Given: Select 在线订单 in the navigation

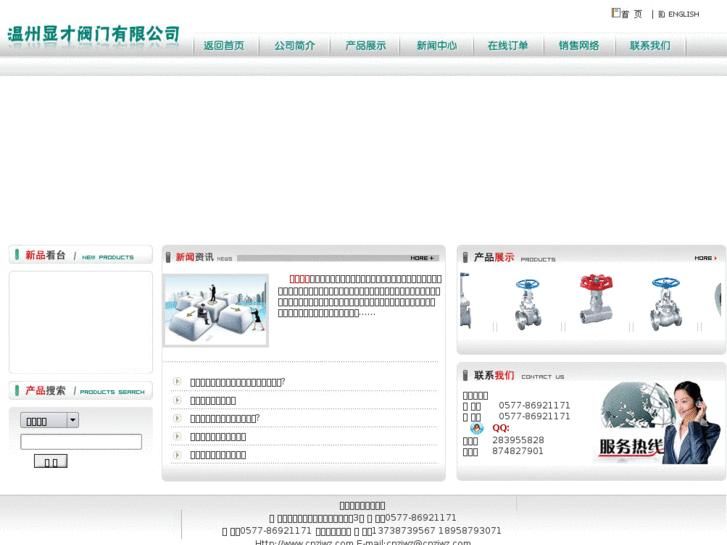Looking at the screenshot, I should [x=508, y=45].
